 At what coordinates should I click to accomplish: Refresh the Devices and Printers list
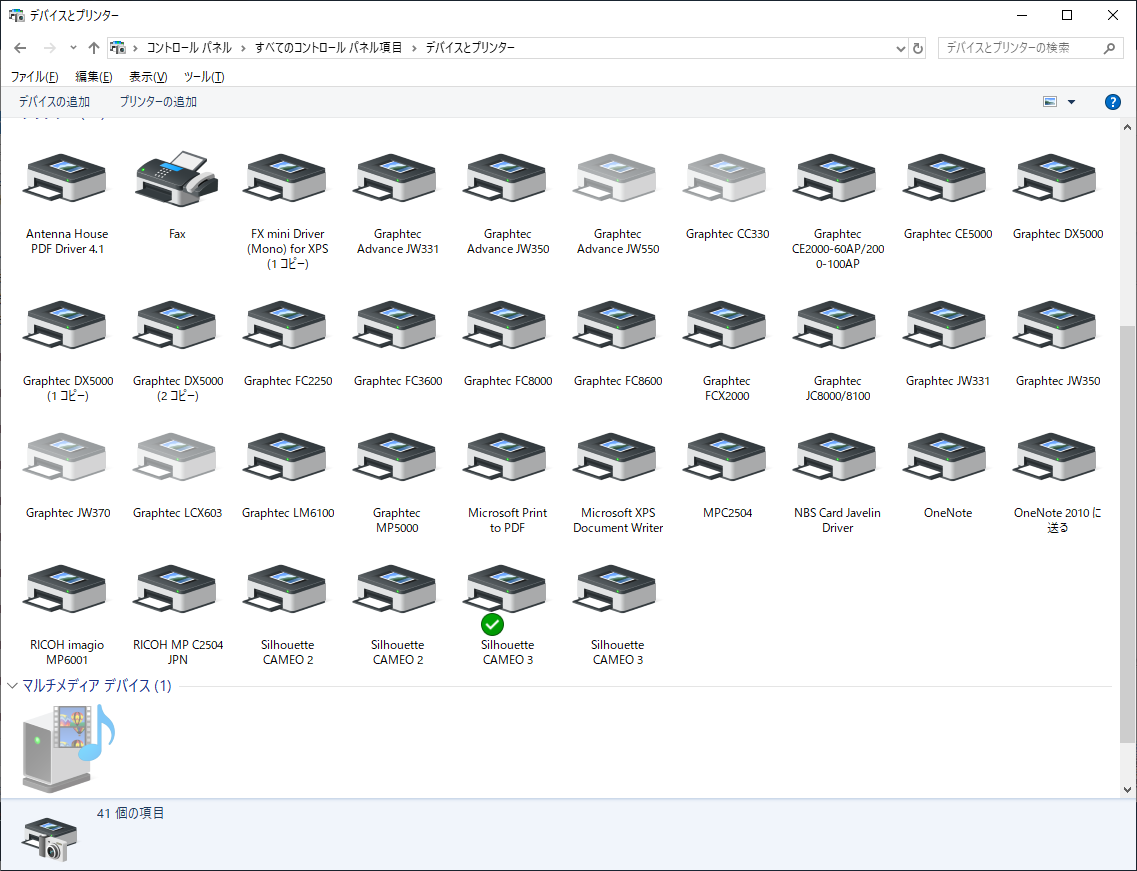click(918, 48)
